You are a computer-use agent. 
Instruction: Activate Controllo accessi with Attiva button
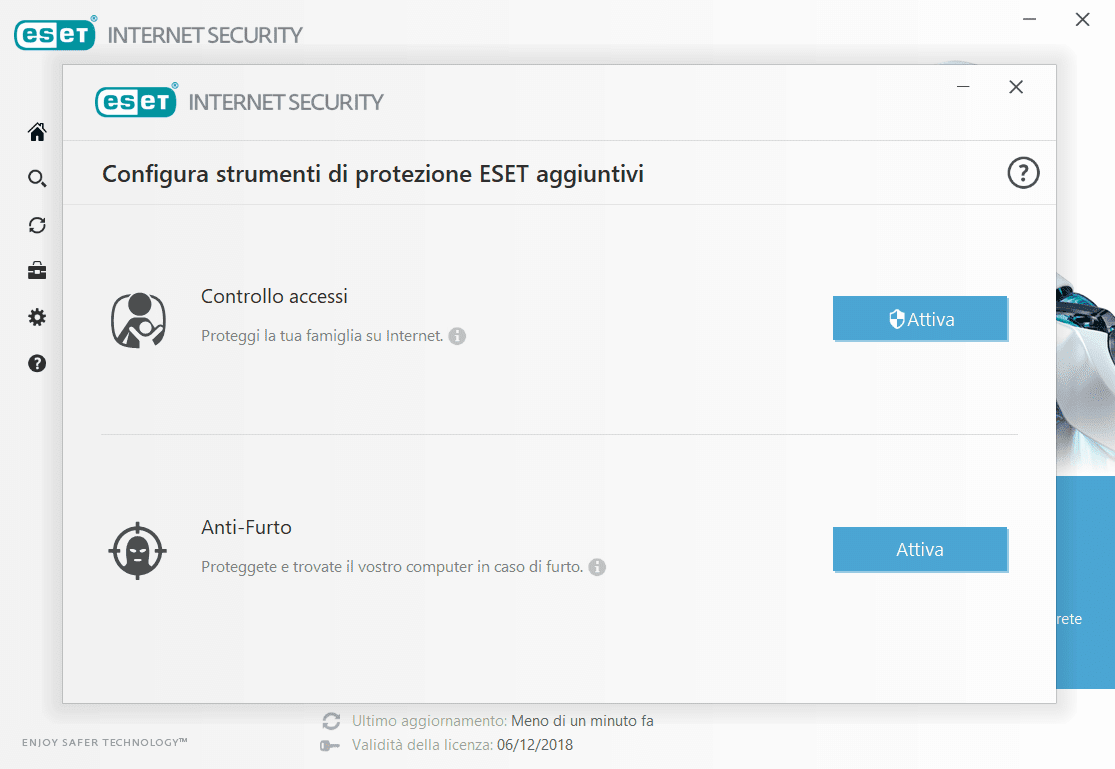pyautogui.click(x=920, y=319)
